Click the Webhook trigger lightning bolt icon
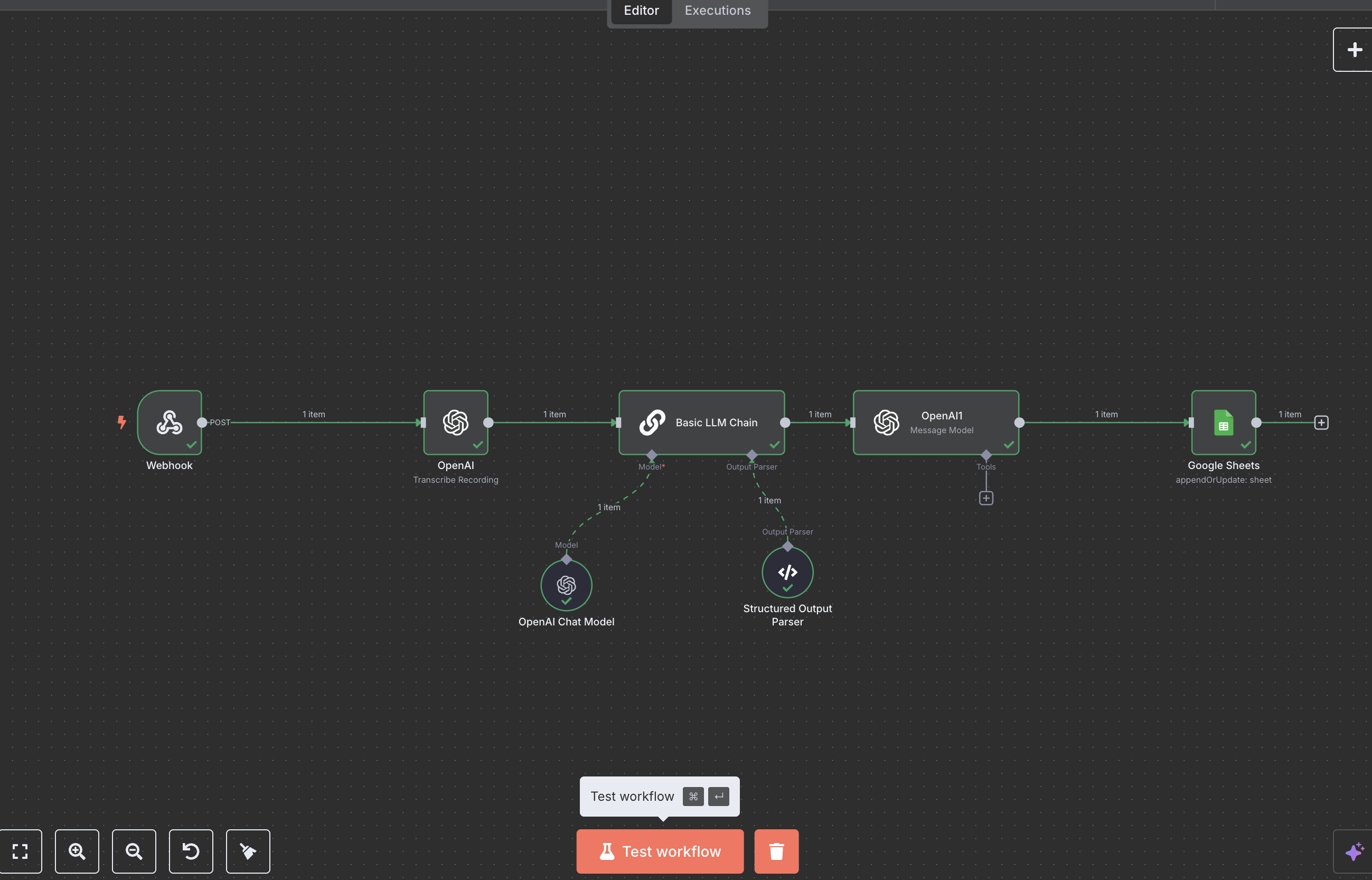Screen dimensions: 1372x880 121,422
